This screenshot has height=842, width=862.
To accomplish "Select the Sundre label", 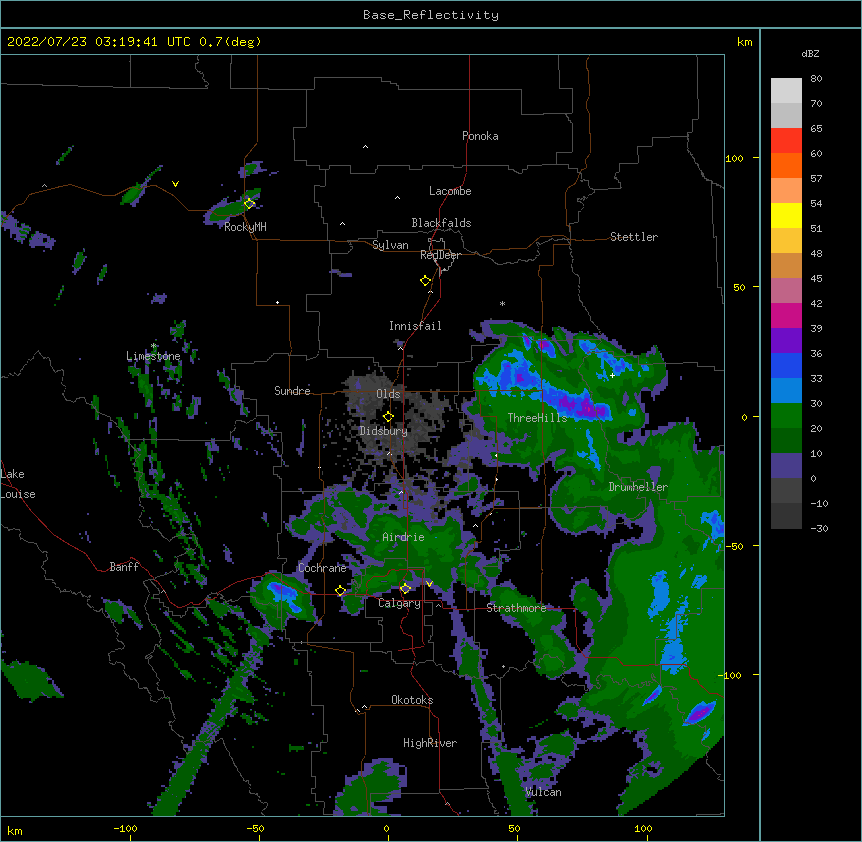I will (x=292, y=391).
